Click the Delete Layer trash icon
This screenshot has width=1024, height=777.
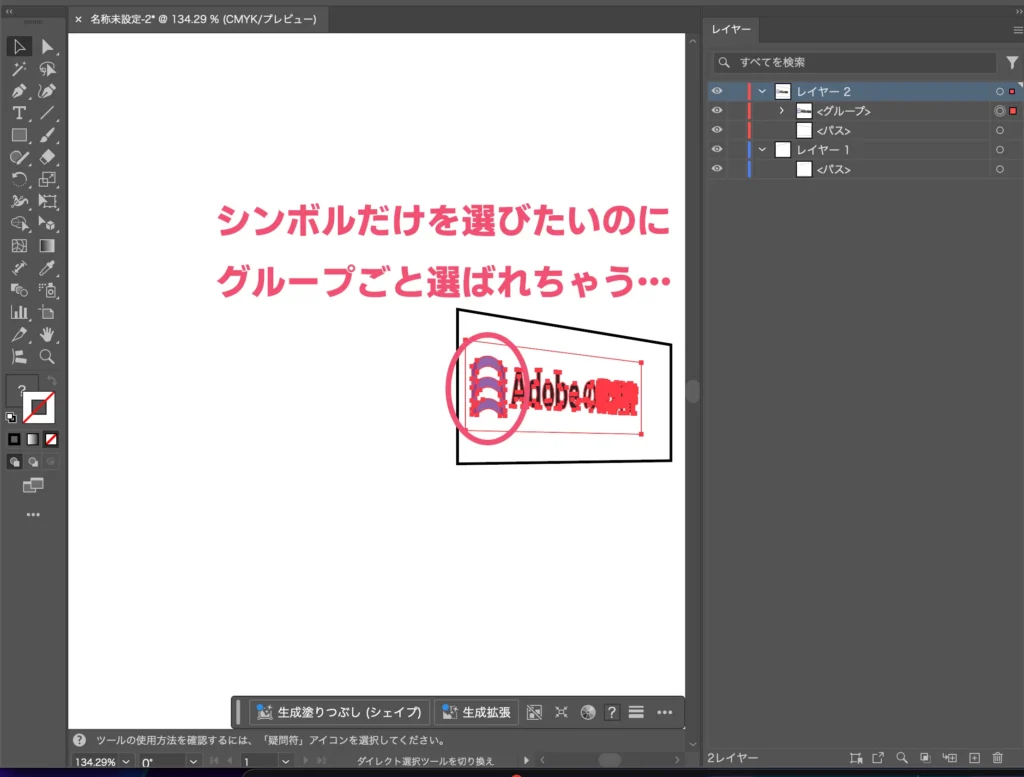(997, 758)
